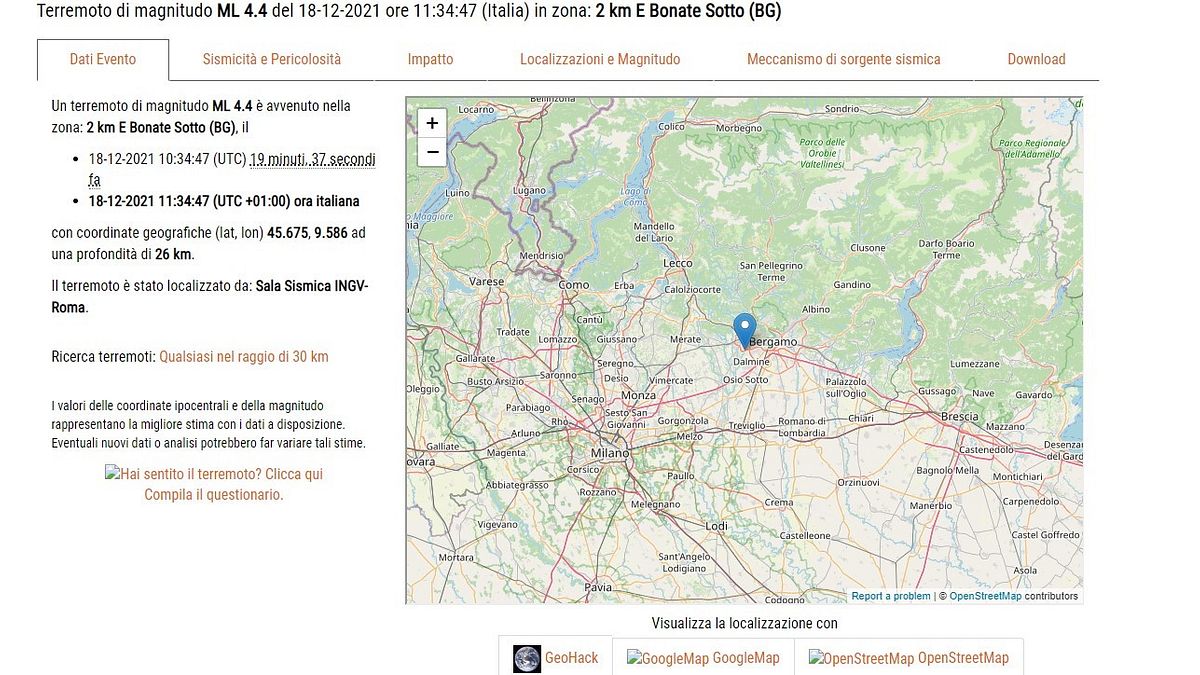Click the Report a problem map link
Screen dimensions: 1200x675
tap(891, 596)
